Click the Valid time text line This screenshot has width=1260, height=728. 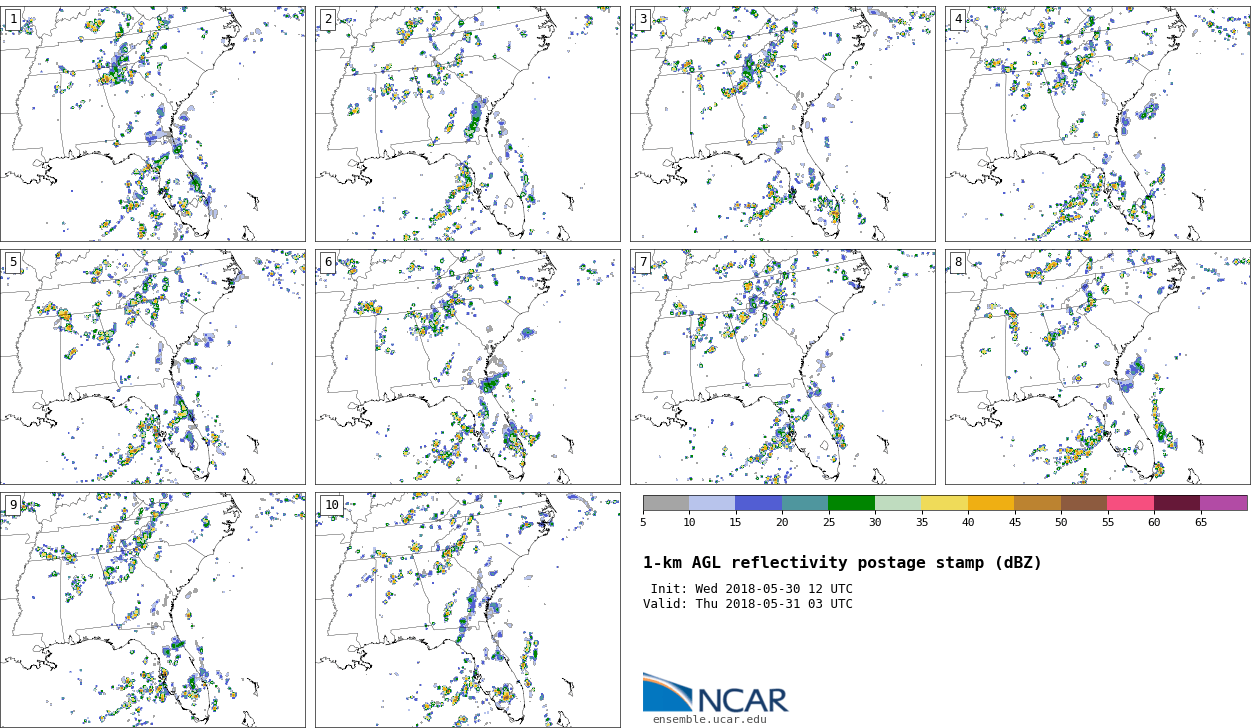point(748,604)
